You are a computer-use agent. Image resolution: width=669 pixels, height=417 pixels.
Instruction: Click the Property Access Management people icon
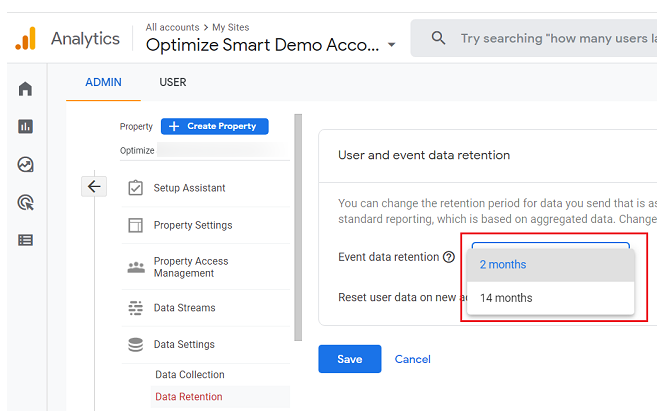[x=136, y=267]
